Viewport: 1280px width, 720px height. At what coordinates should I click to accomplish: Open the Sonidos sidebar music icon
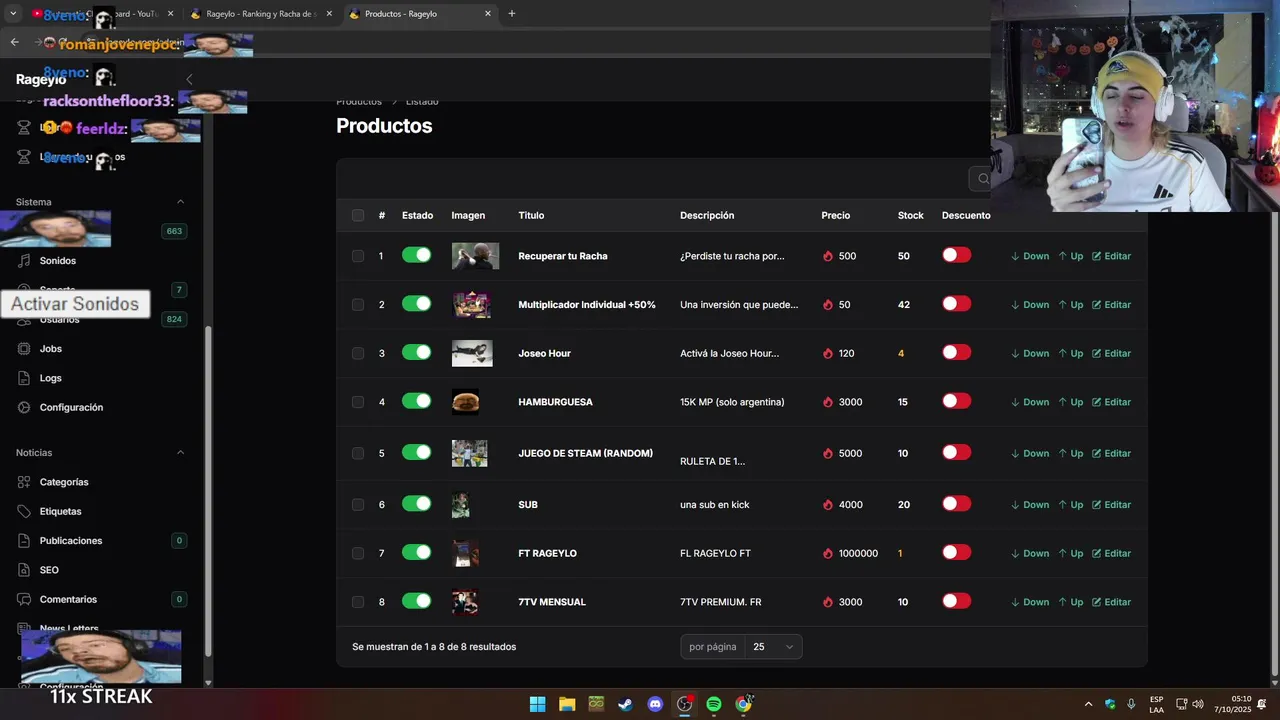pos(24,260)
